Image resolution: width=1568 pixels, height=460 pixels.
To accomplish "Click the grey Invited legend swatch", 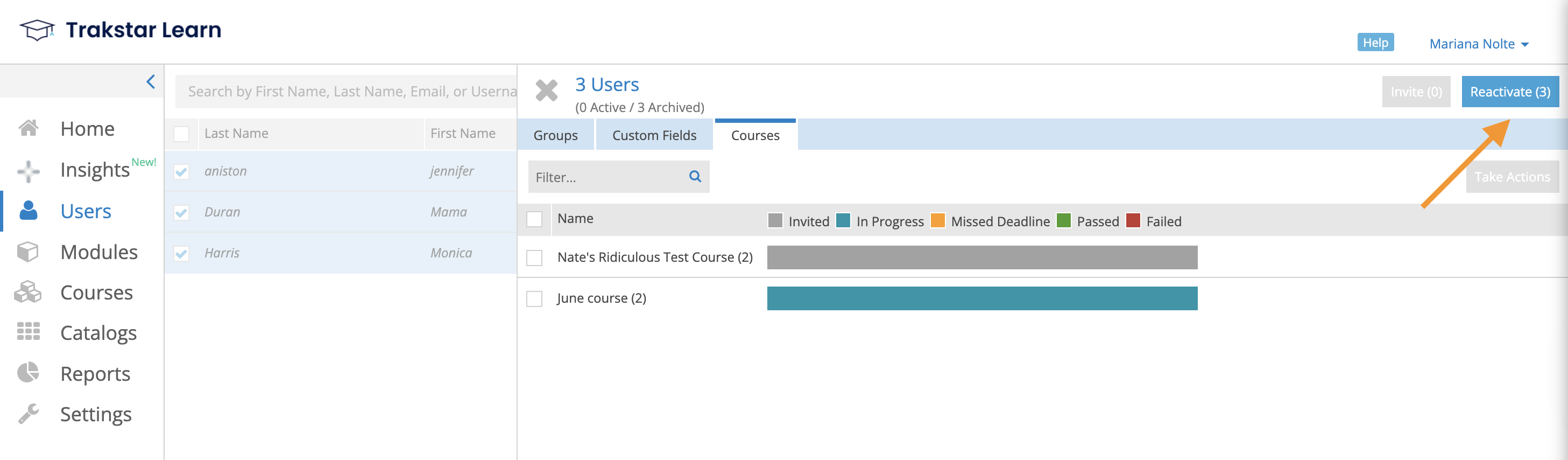I will coord(775,220).
